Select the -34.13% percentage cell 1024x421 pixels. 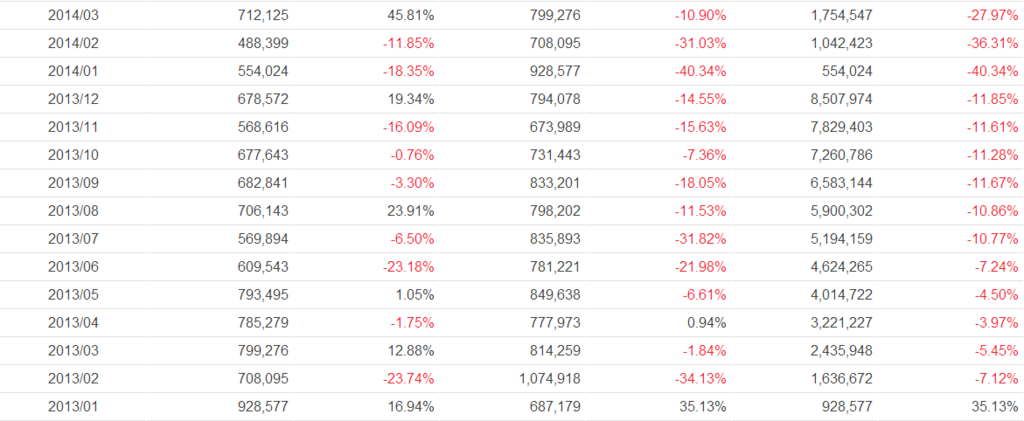[699, 379]
